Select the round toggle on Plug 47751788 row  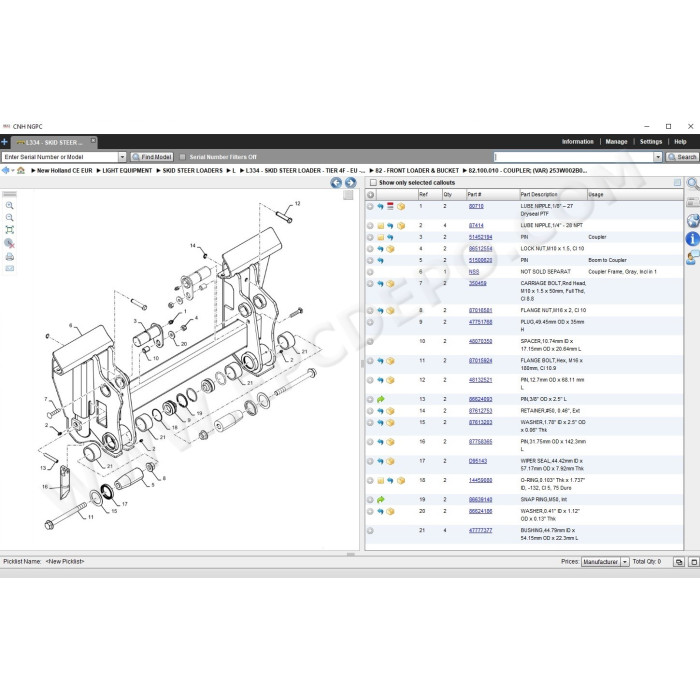pos(370,322)
